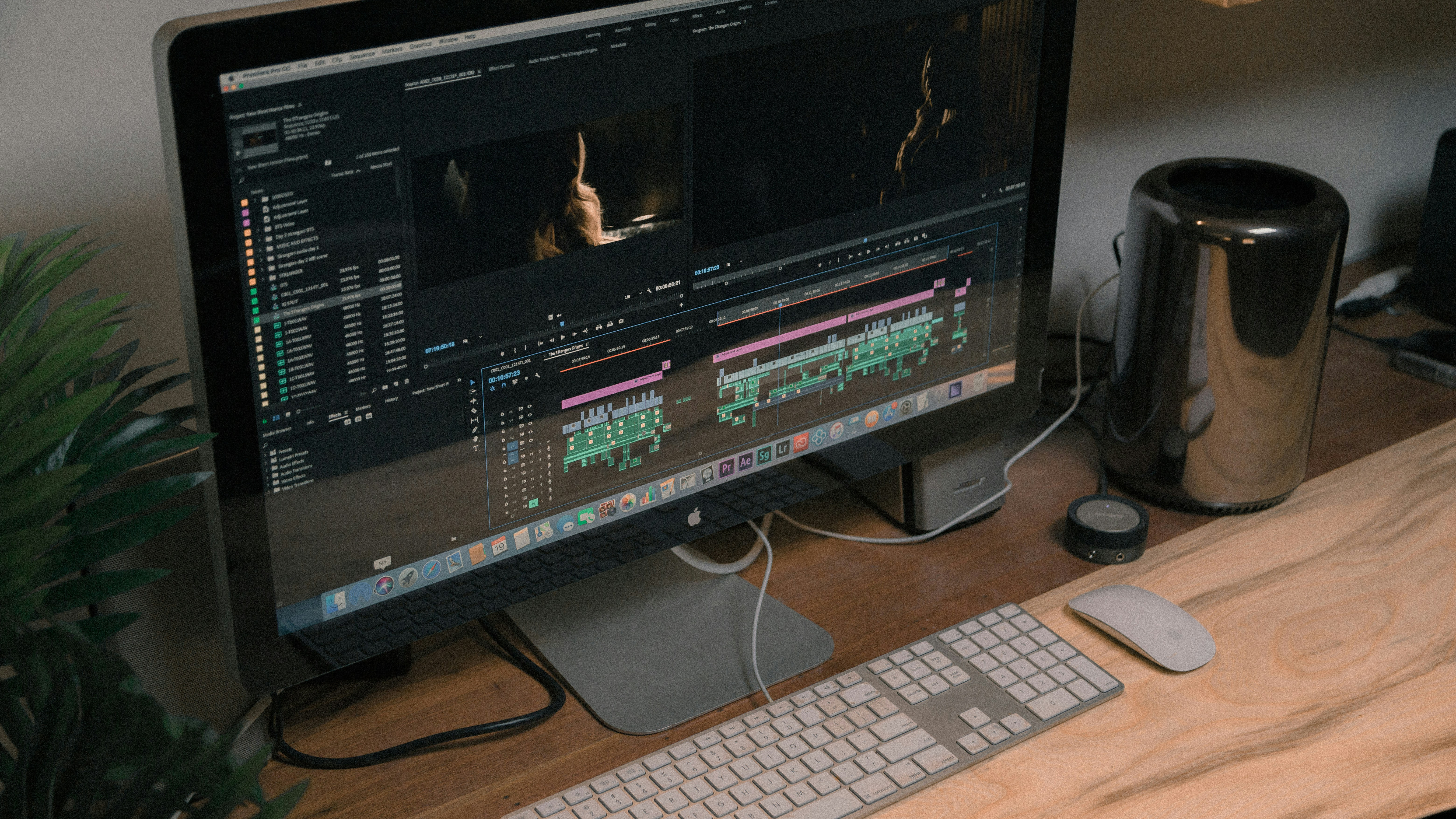This screenshot has width=1456, height=819.
Task: Expand the MUSIC AND EFFECTS bin
Action: 261,250
